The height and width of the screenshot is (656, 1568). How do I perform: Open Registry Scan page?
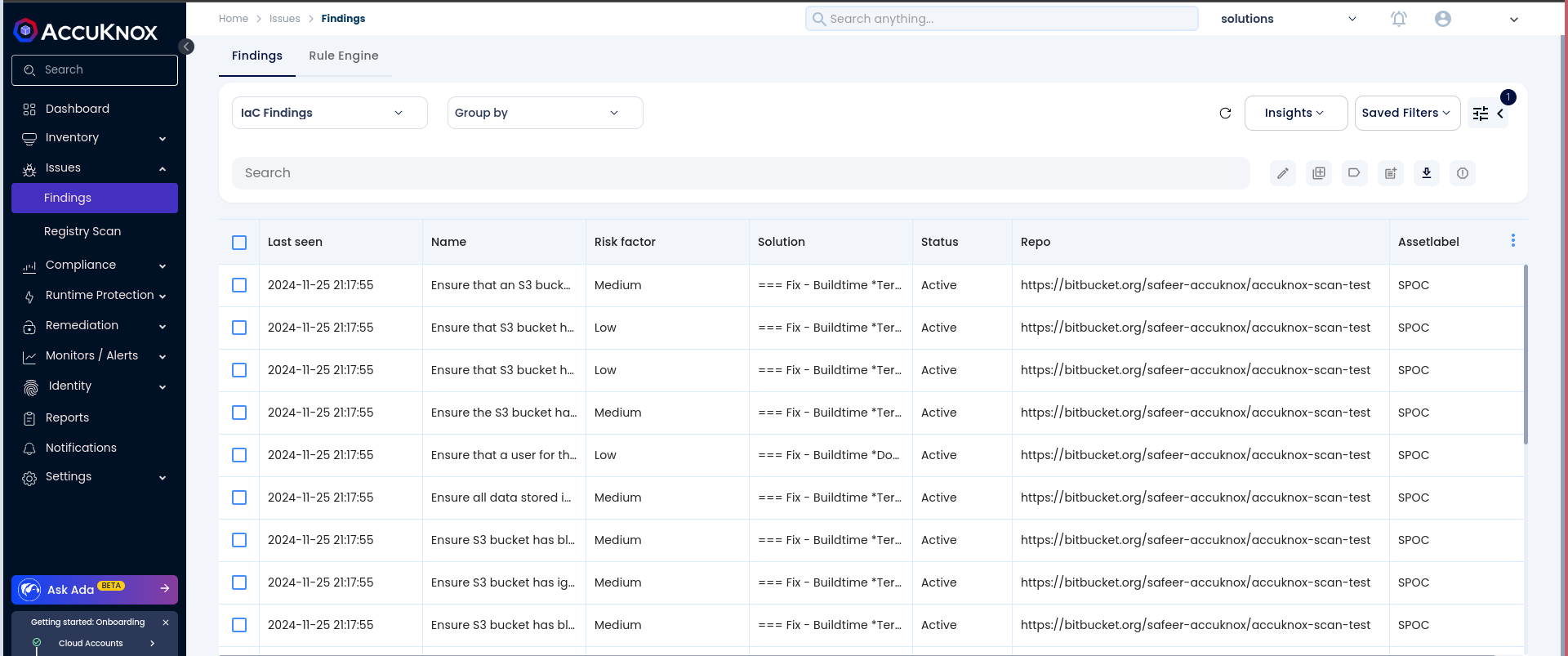pyautogui.click(x=82, y=231)
